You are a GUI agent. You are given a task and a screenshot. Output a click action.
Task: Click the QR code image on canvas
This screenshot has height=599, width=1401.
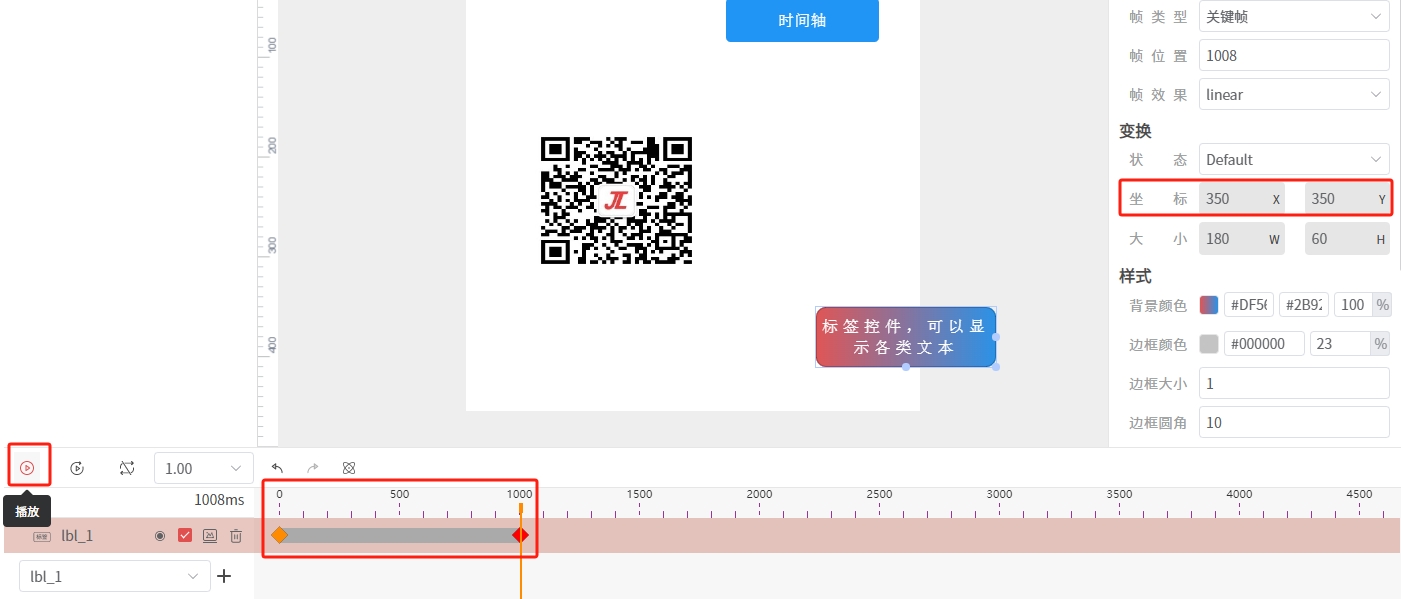617,200
